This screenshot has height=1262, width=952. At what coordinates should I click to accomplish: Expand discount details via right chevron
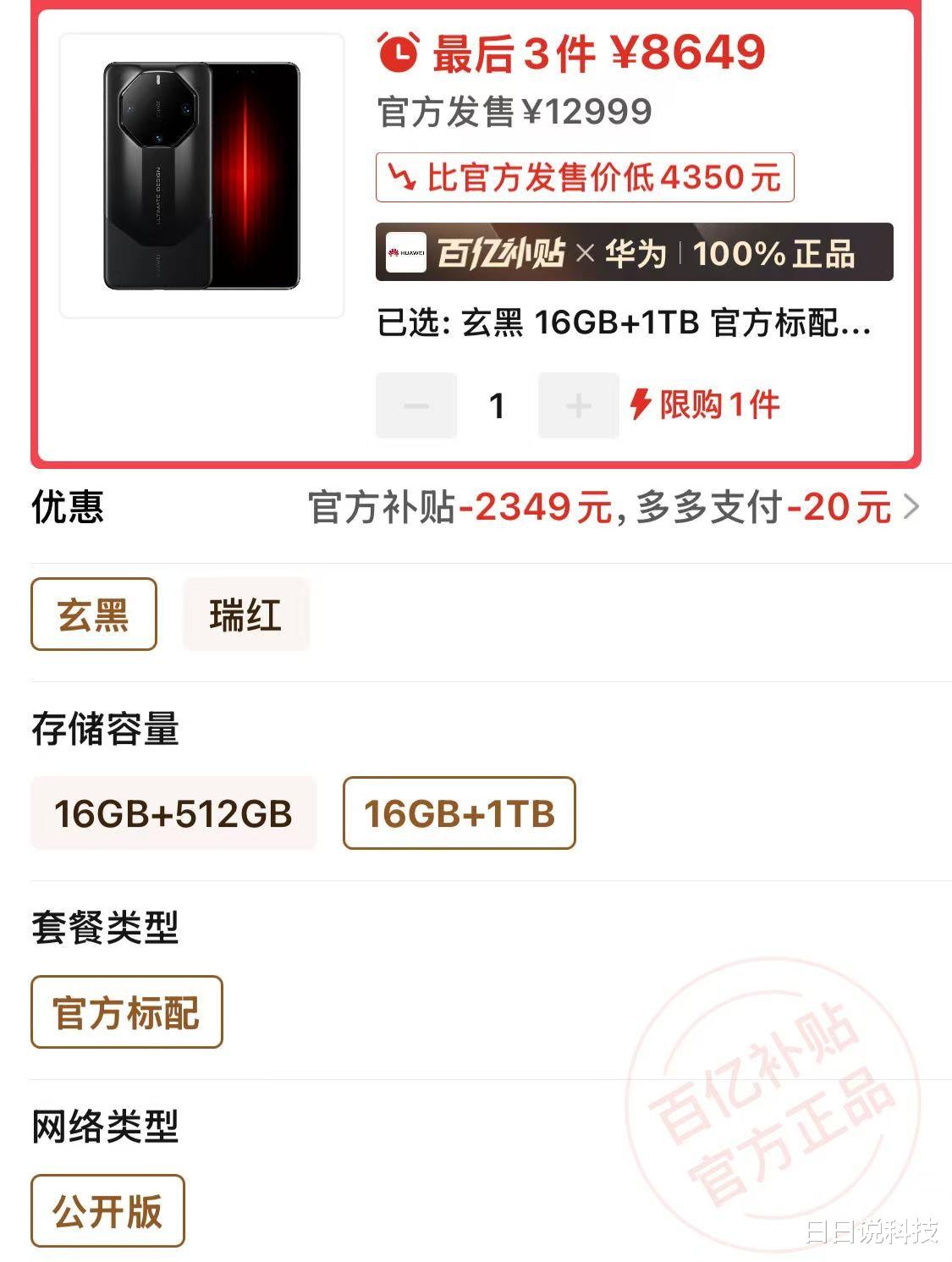click(911, 507)
